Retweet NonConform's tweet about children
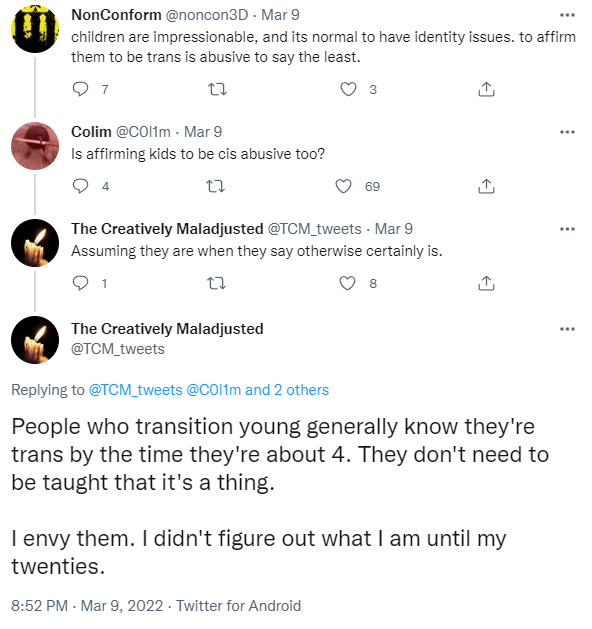Viewport: 592px width, 629px height. point(218,89)
